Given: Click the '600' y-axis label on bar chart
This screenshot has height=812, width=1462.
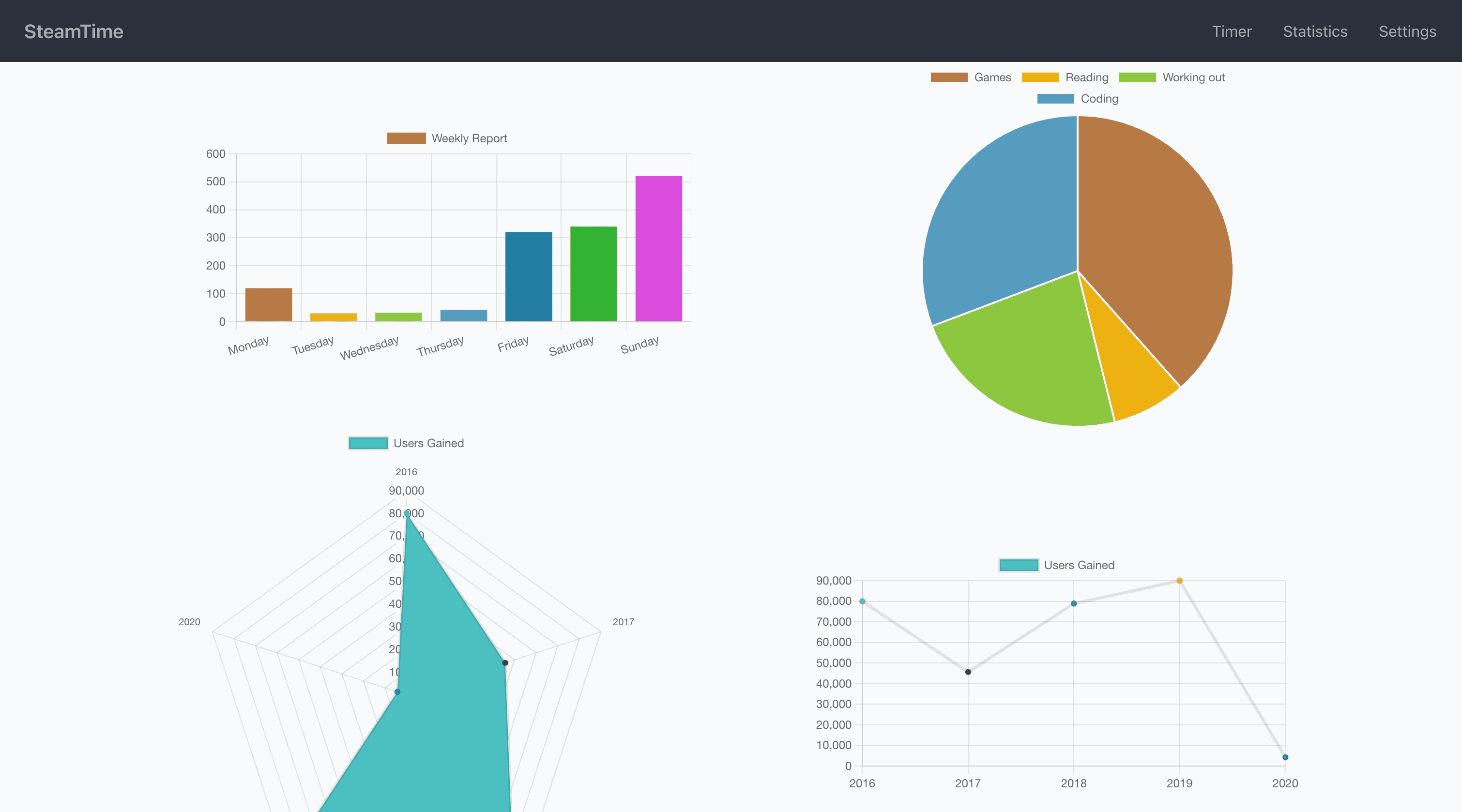Looking at the screenshot, I should point(215,154).
